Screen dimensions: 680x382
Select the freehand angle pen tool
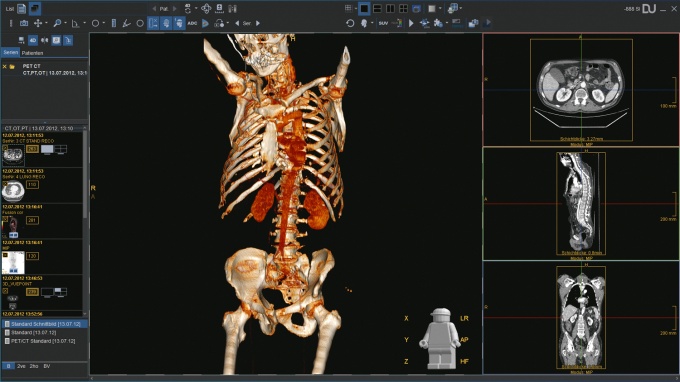(126, 23)
